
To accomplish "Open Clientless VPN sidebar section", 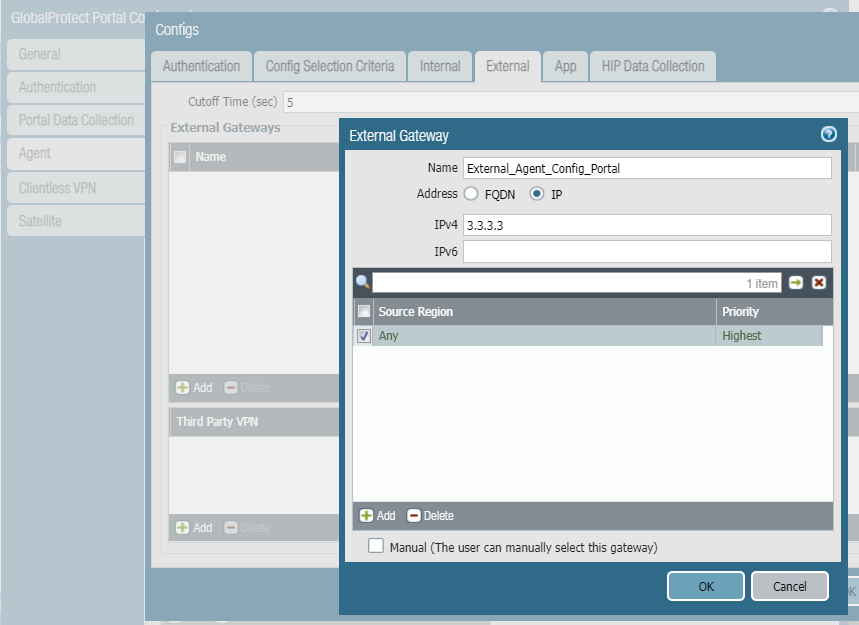I will click(x=76, y=188).
